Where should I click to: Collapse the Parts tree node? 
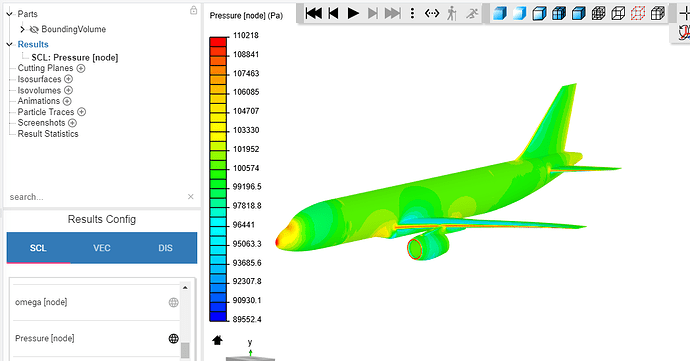(x=9, y=14)
